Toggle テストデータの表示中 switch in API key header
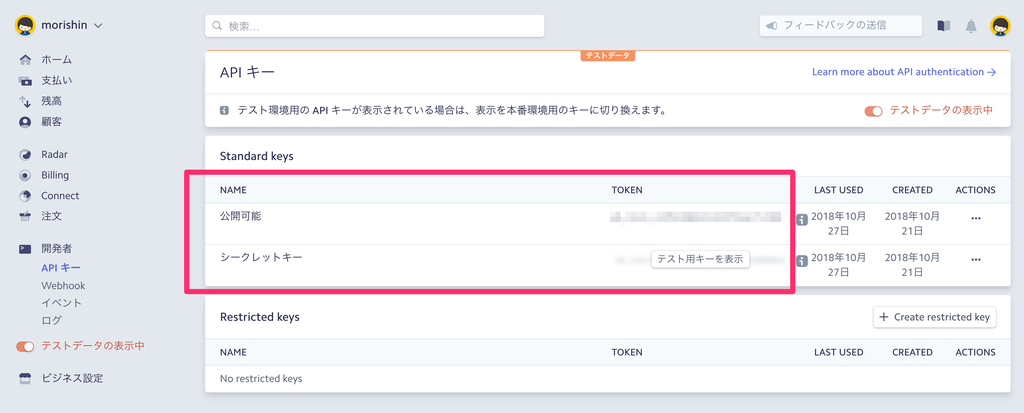1024x413 pixels. coord(873,111)
